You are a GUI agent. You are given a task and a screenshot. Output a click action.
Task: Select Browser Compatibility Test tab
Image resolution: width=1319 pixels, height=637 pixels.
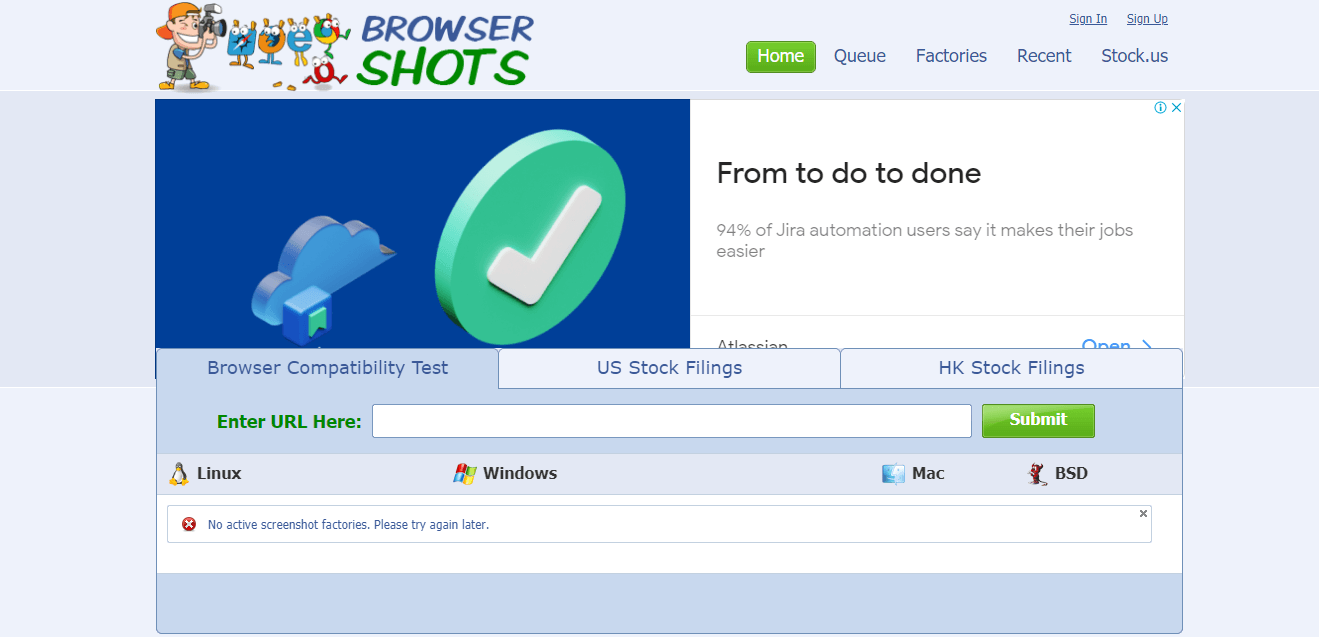click(328, 368)
